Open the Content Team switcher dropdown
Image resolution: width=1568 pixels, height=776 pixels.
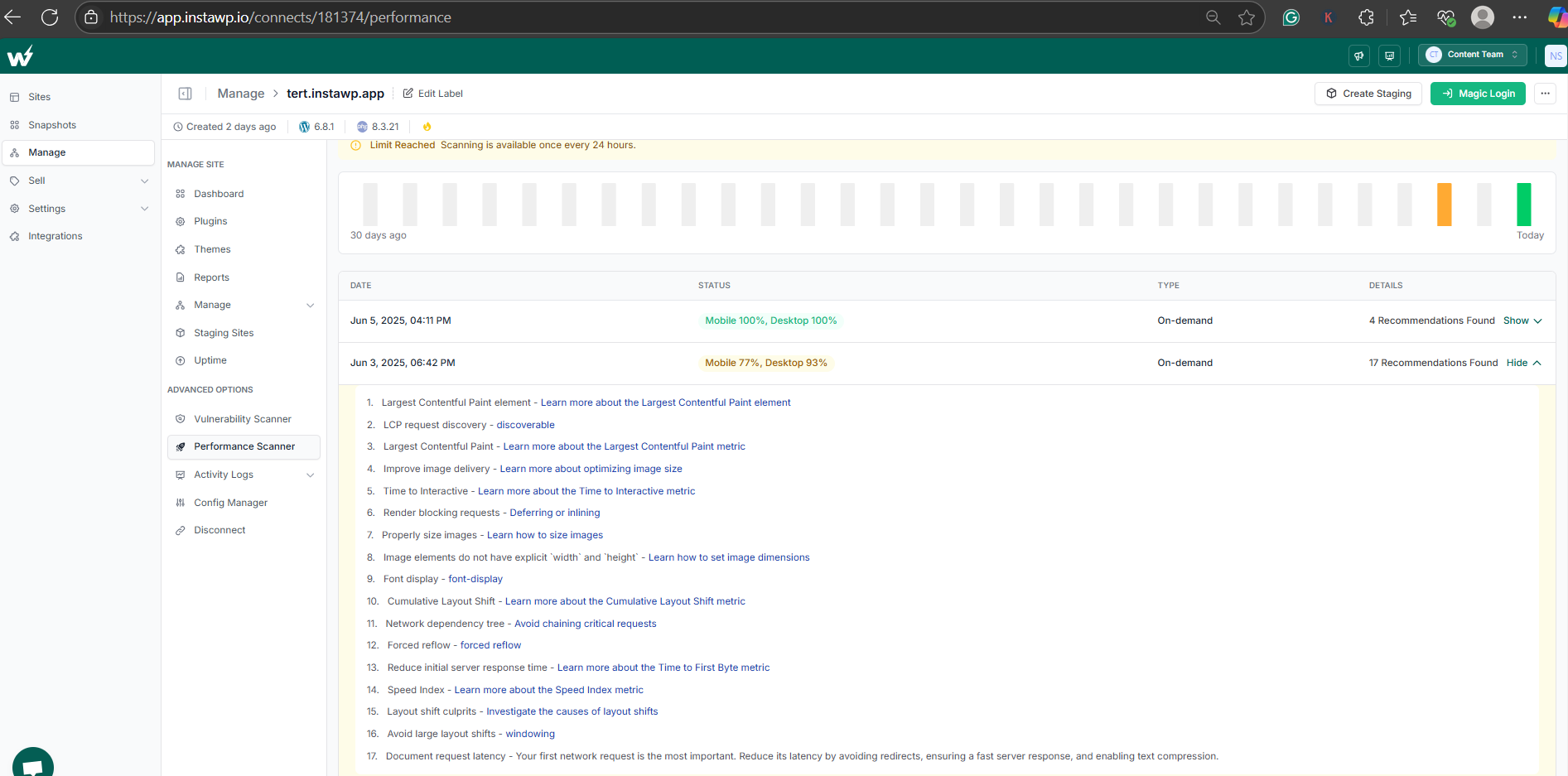point(1473,55)
